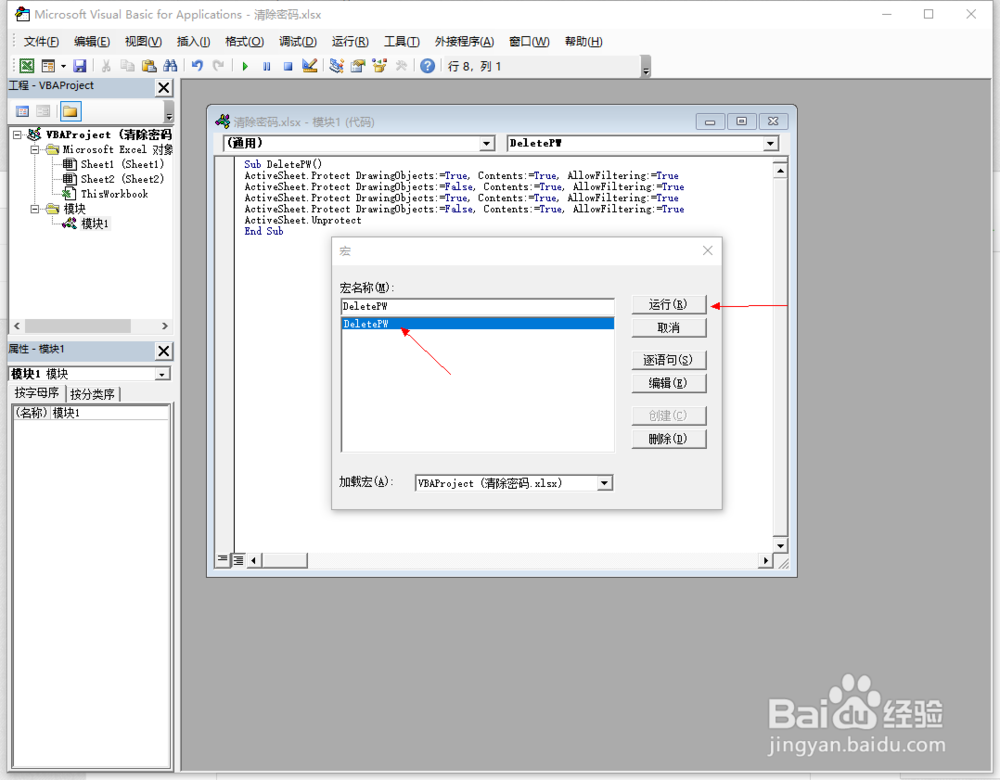
Task: Open the 调试(D) menu
Action: (298, 41)
